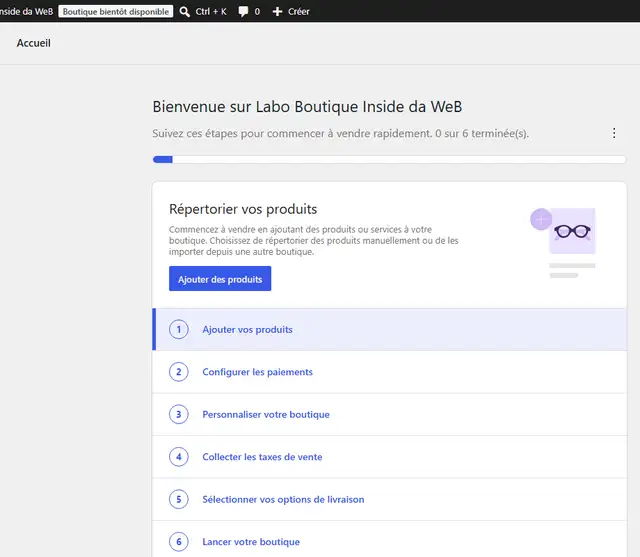The width and height of the screenshot is (640, 557).
Task: Click Créer in the admin bar
Action: coord(299,11)
